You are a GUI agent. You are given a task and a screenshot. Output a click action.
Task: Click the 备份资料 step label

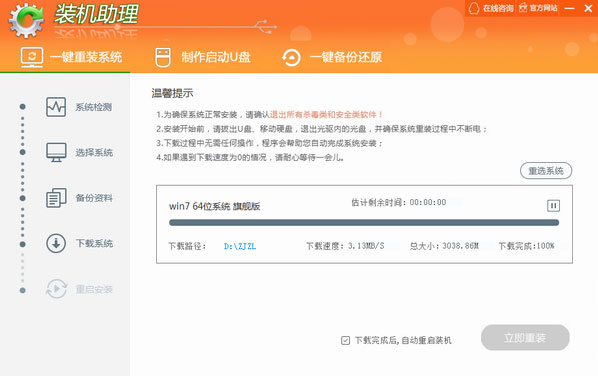pyautogui.click(x=94, y=198)
